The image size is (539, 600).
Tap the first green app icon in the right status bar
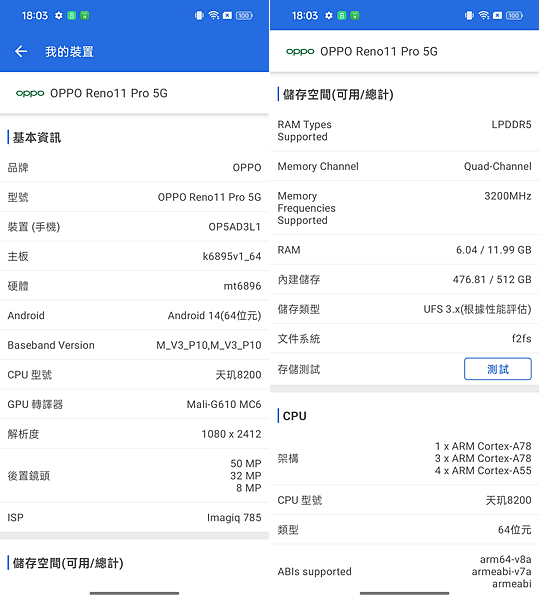(342, 16)
